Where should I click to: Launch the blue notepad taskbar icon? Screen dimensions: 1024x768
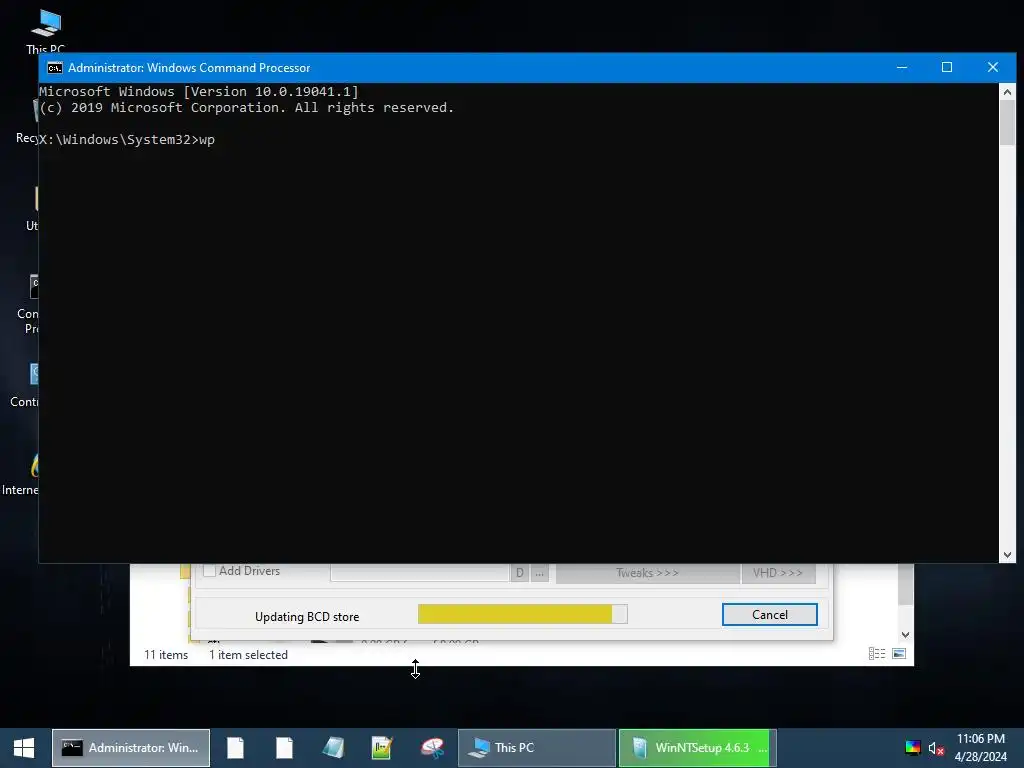(333, 748)
